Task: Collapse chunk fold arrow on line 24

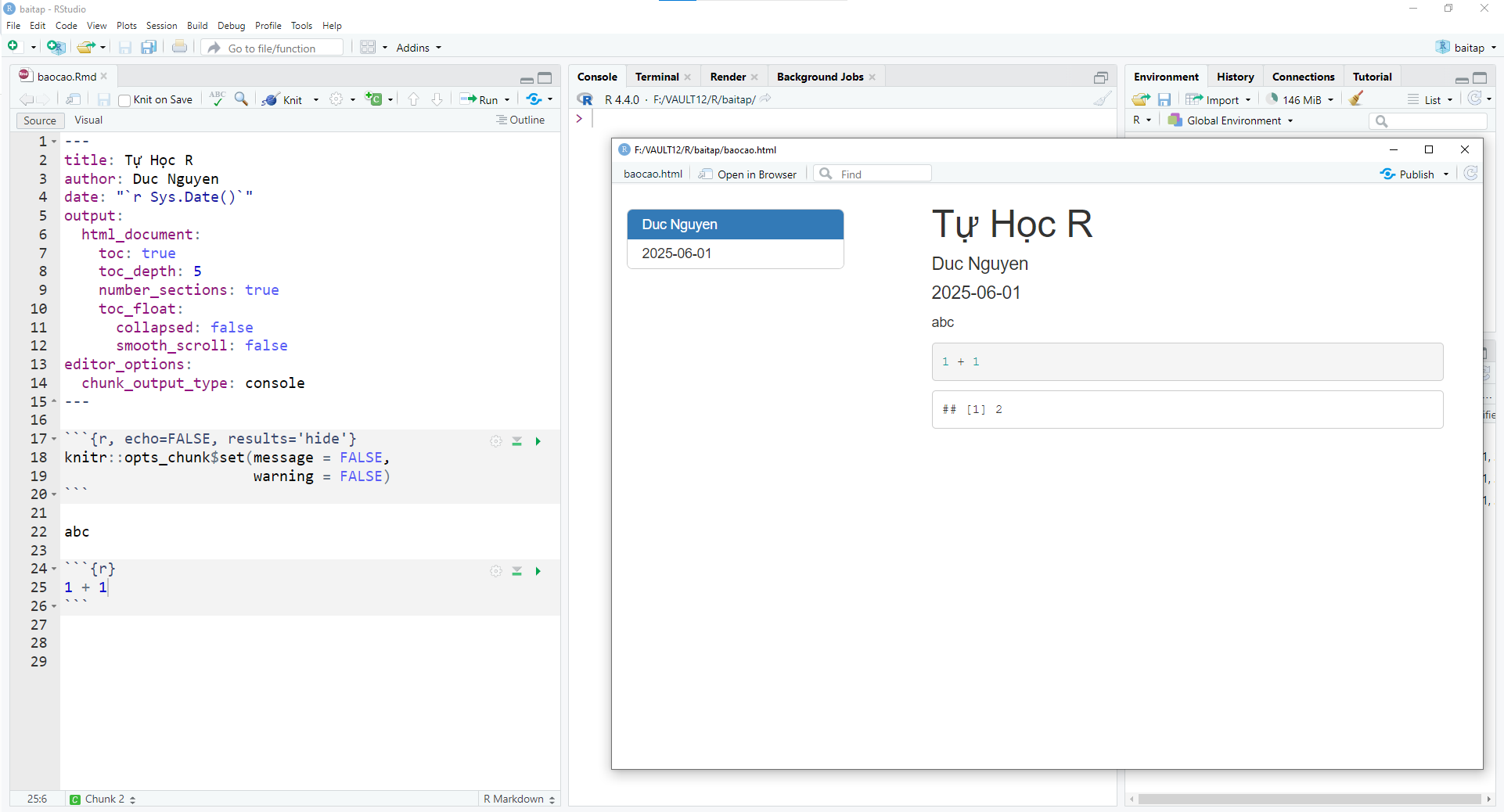Action: (x=54, y=569)
